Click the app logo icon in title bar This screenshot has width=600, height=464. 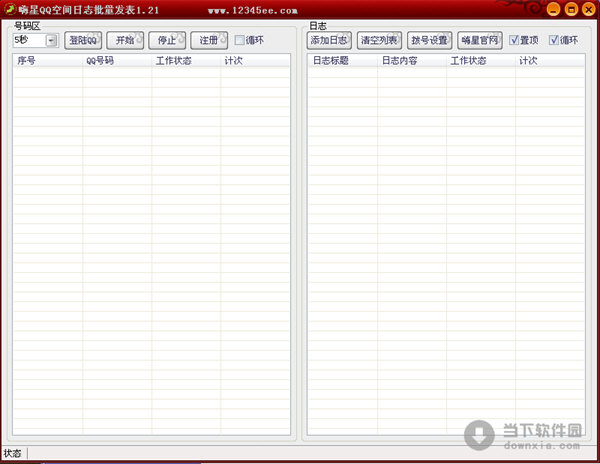click(9, 9)
